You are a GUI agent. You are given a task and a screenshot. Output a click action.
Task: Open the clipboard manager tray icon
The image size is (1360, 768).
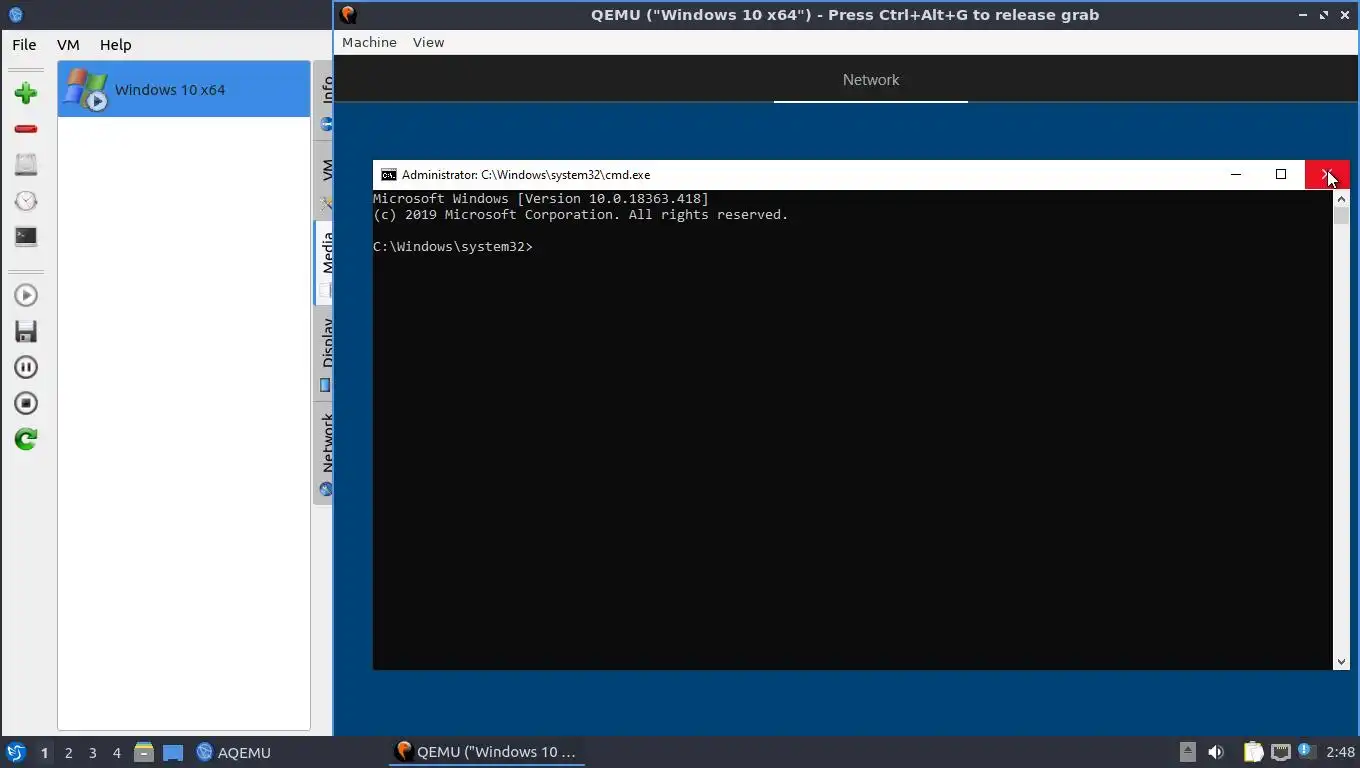[x=1253, y=752]
